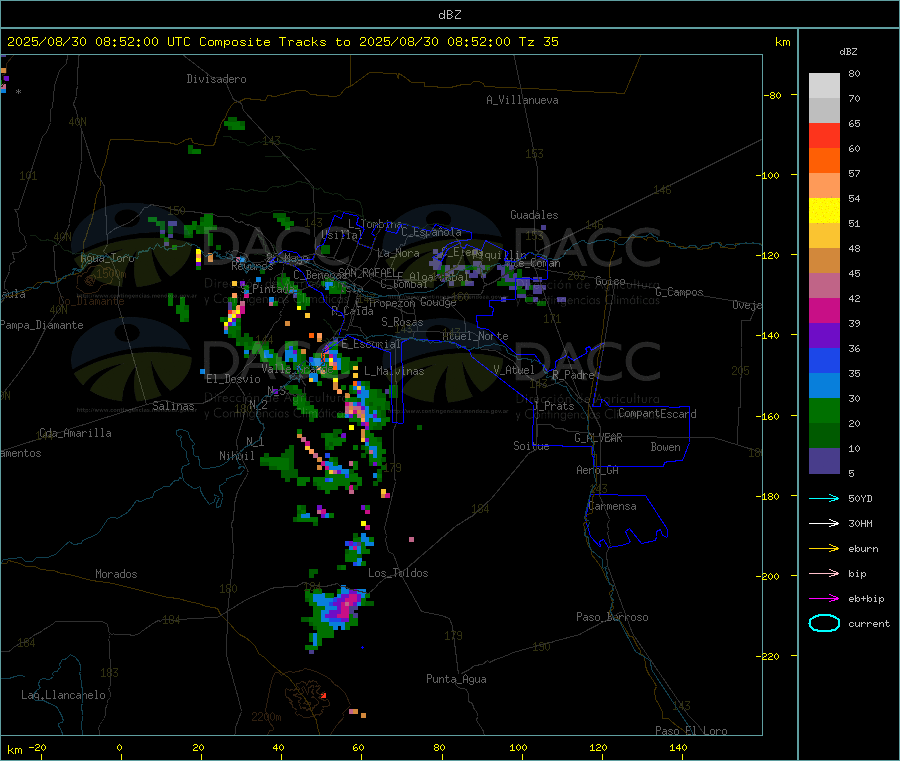Click the 'A_Villanueva' map label
900x761 pixels.
(522, 100)
